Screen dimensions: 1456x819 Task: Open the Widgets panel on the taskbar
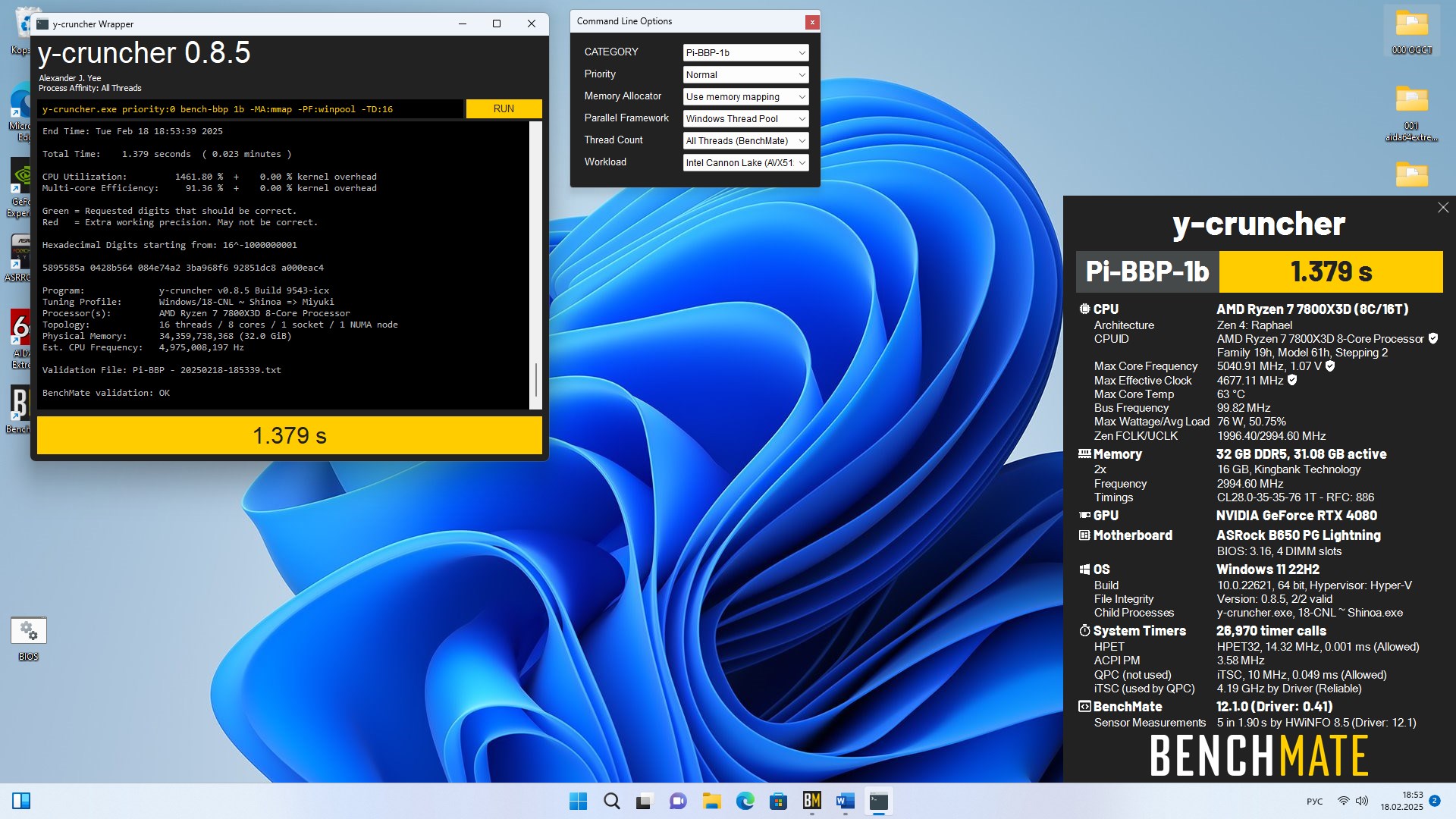(21, 801)
